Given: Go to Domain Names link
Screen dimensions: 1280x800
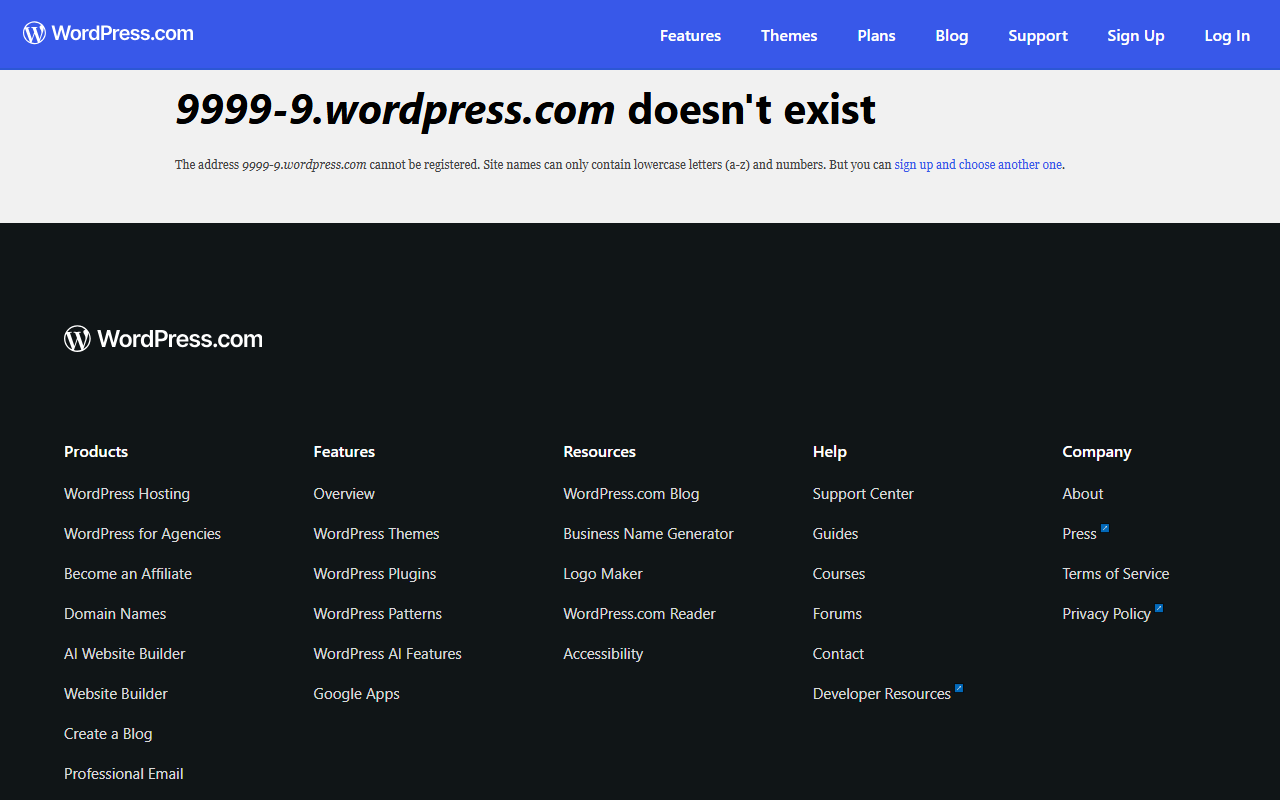Looking at the screenshot, I should tap(115, 614).
